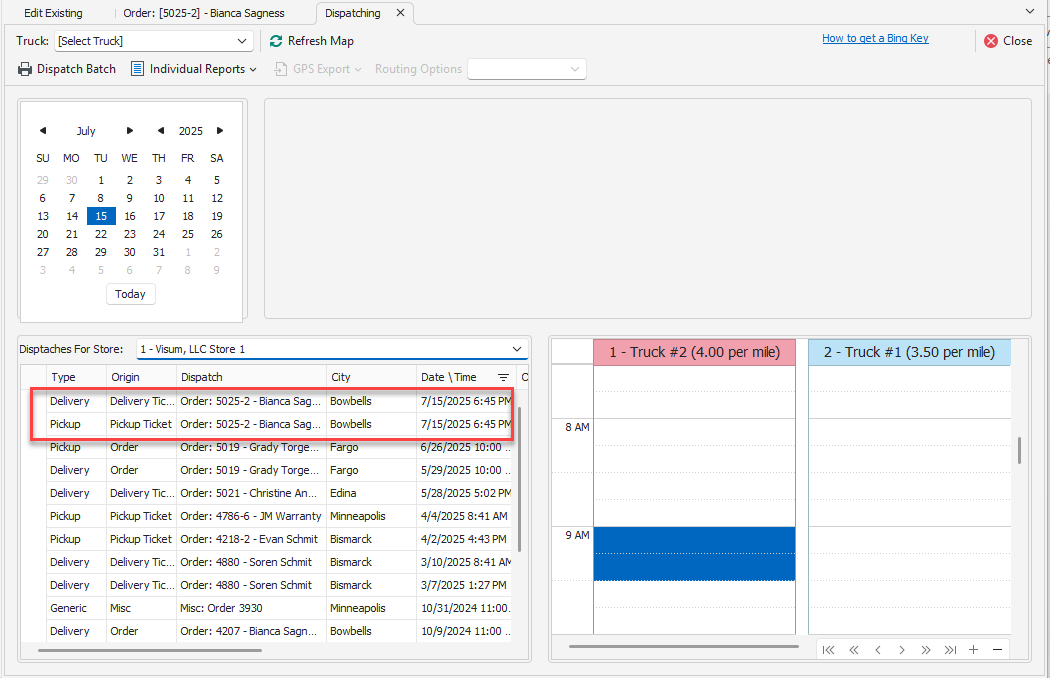This screenshot has height=678, width=1050.
Task: Expand the tab overflow chevron
Action: [1030, 11]
